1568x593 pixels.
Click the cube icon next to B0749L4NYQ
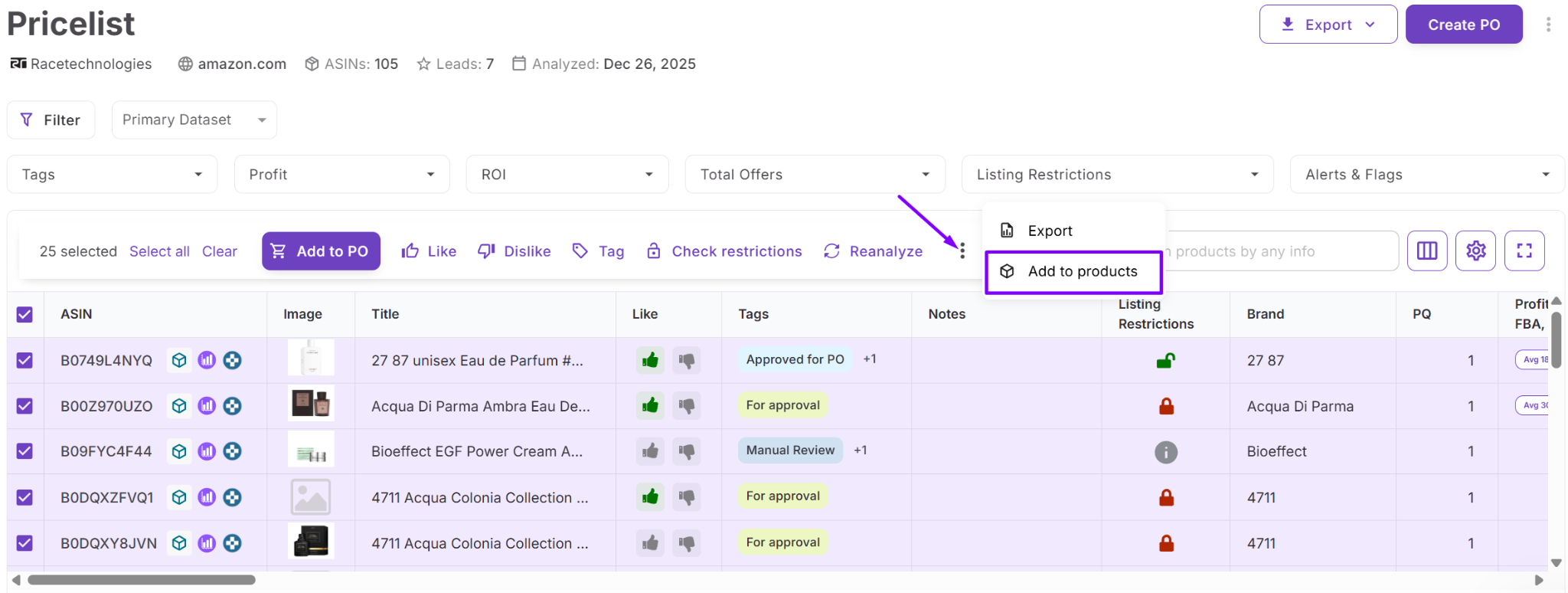click(179, 360)
